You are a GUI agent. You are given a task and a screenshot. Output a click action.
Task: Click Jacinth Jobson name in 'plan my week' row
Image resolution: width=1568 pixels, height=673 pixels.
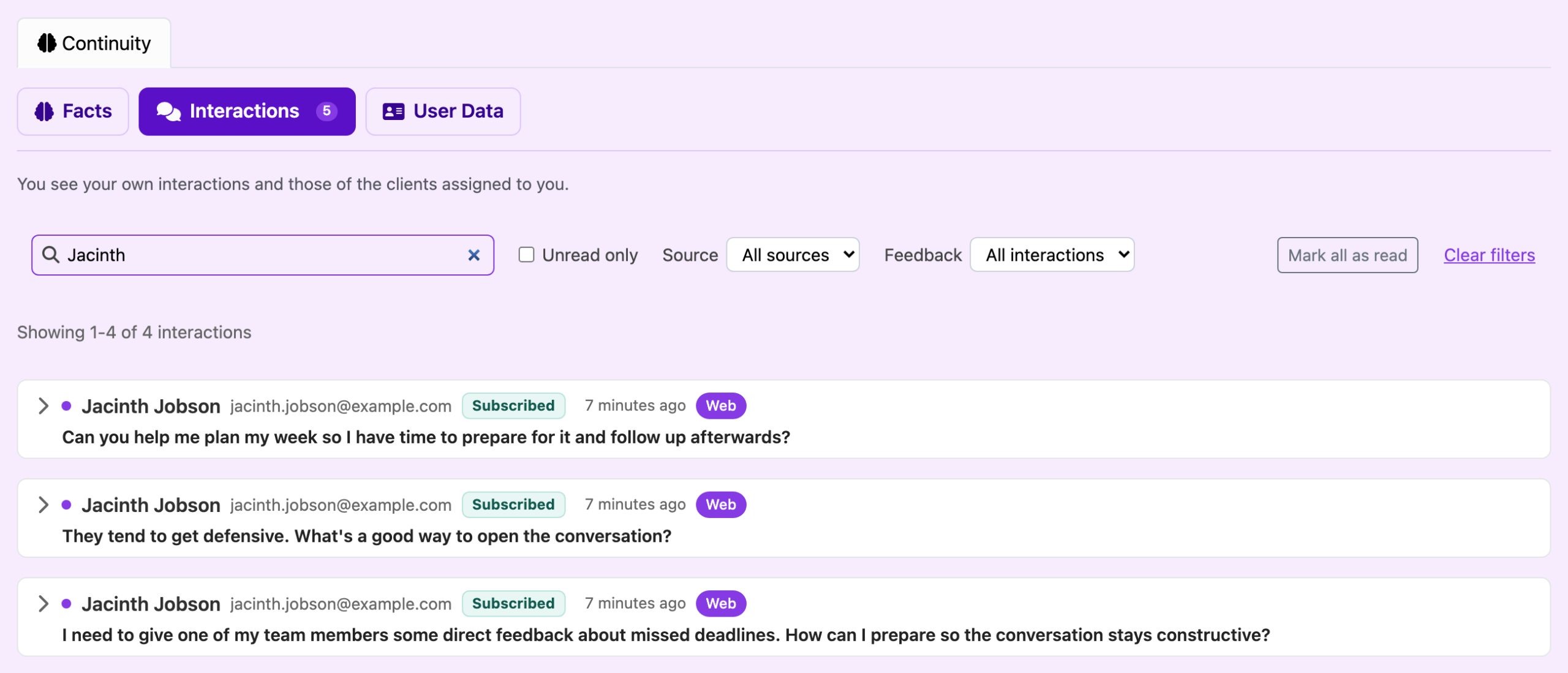tap(151, 406)
